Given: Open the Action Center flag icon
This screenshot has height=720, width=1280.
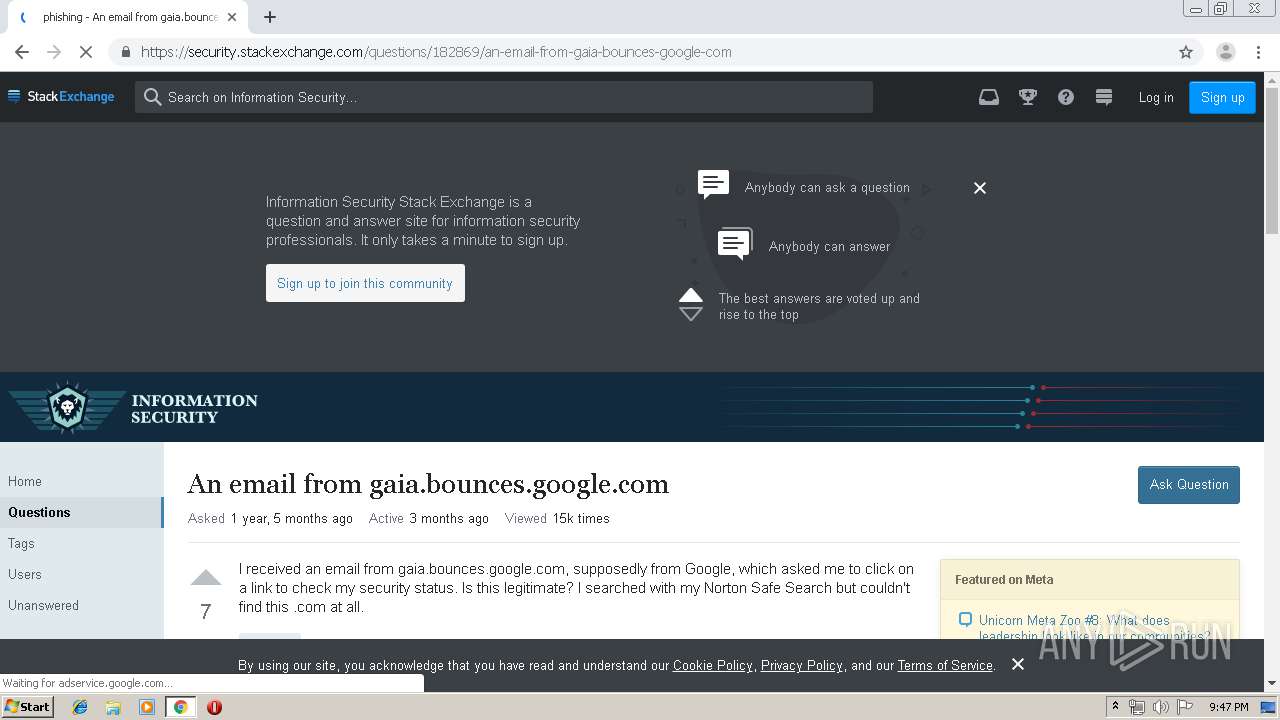Looking at the screenshot, I should click(x=1185, y=707).
